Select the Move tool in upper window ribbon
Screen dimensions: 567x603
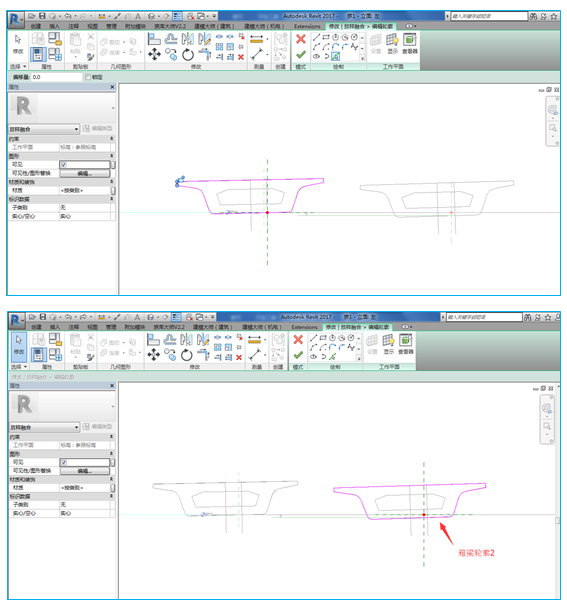tap(154, 54)
